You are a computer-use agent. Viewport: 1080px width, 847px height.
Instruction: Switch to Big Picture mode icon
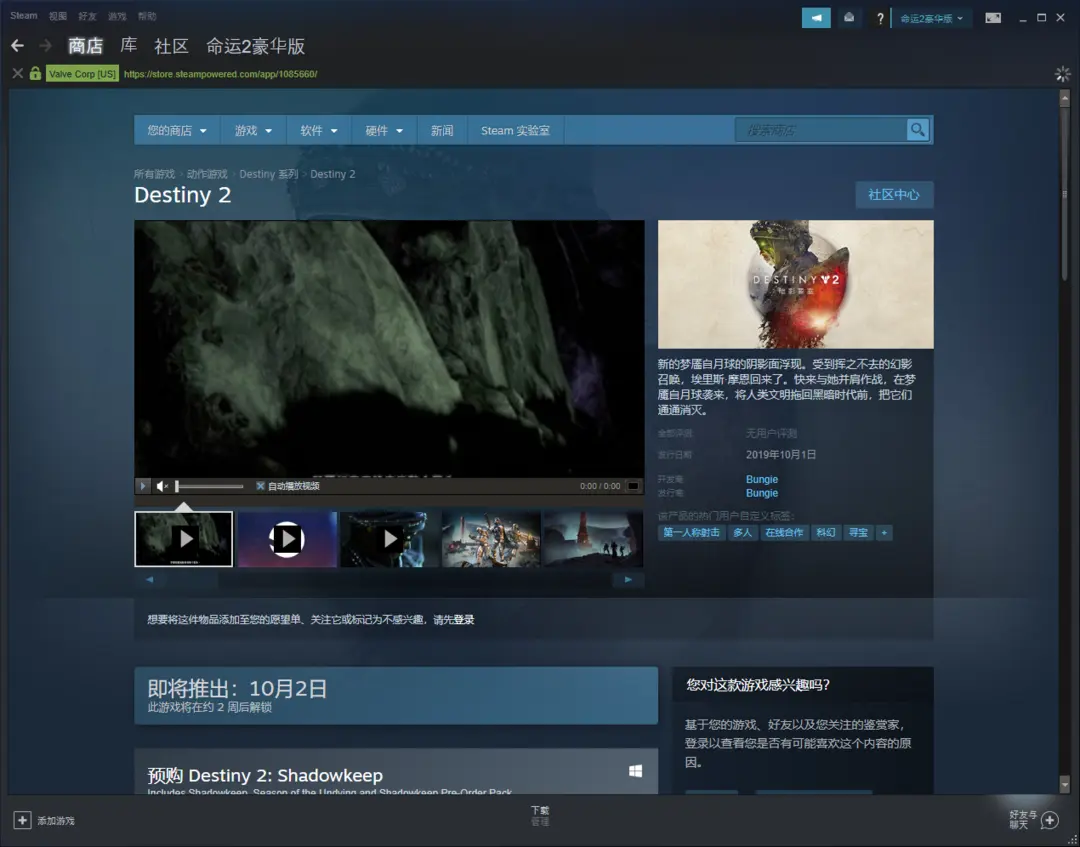(993, 18)
